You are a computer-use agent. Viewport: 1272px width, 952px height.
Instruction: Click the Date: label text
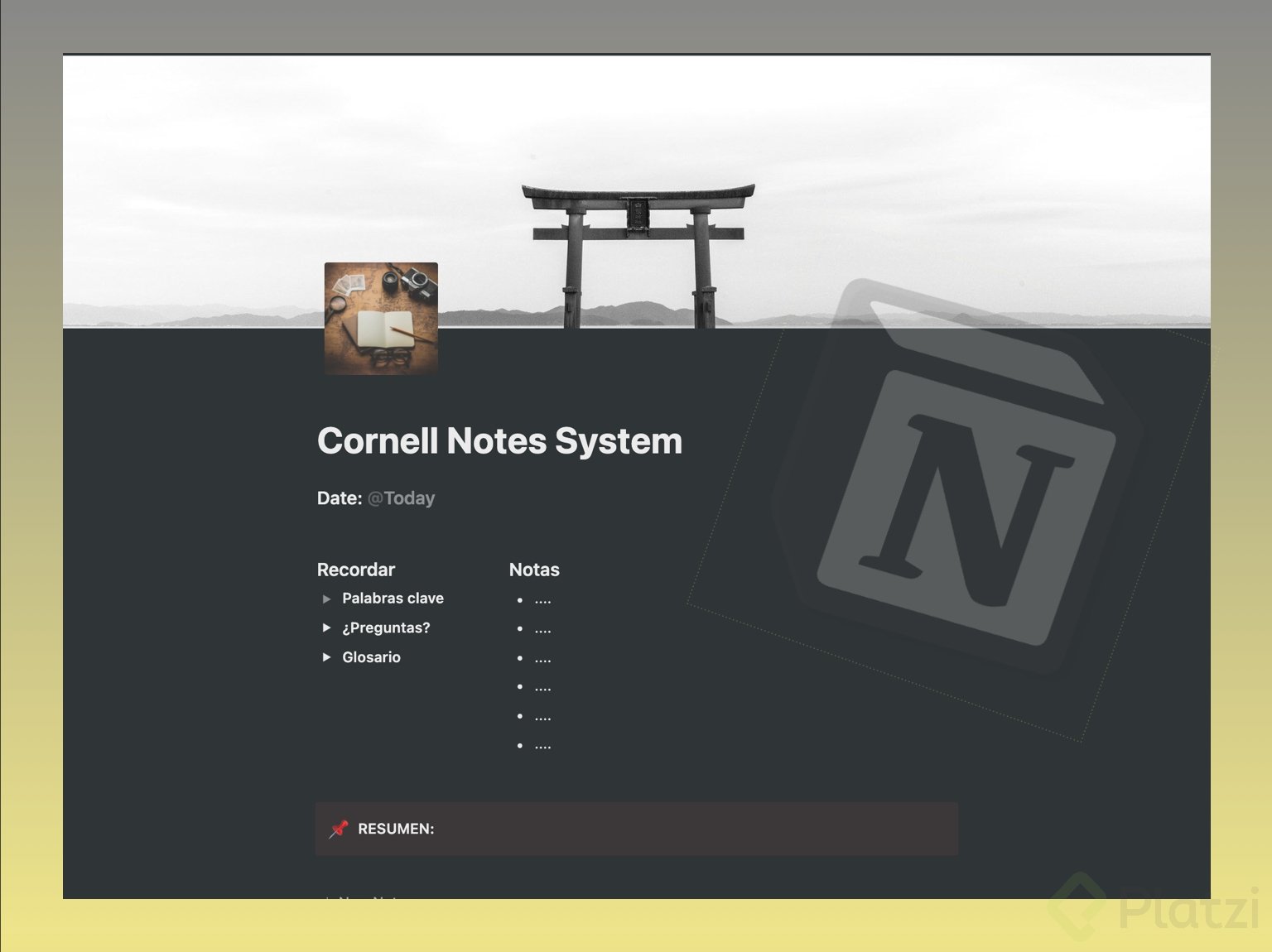[x=340, y=498]
